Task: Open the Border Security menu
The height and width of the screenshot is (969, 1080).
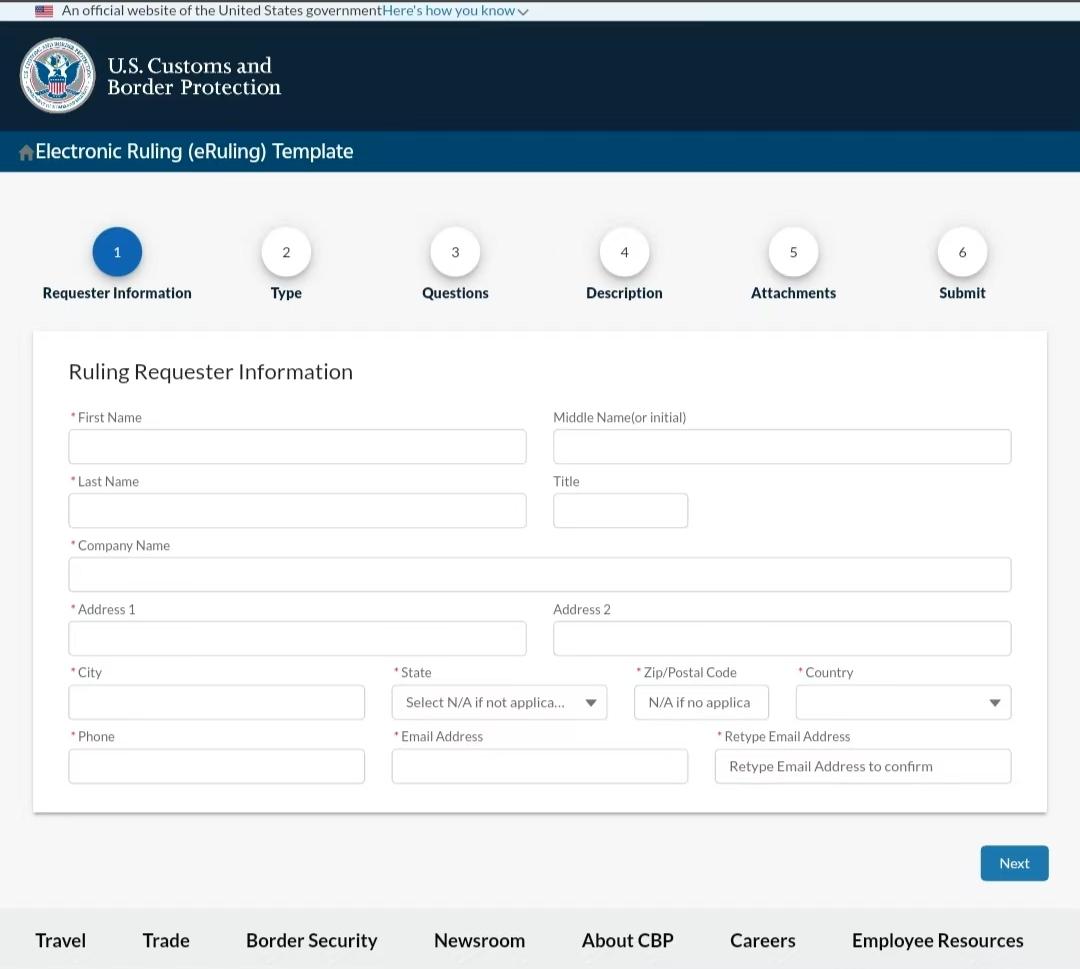Action: pos(311,941)
